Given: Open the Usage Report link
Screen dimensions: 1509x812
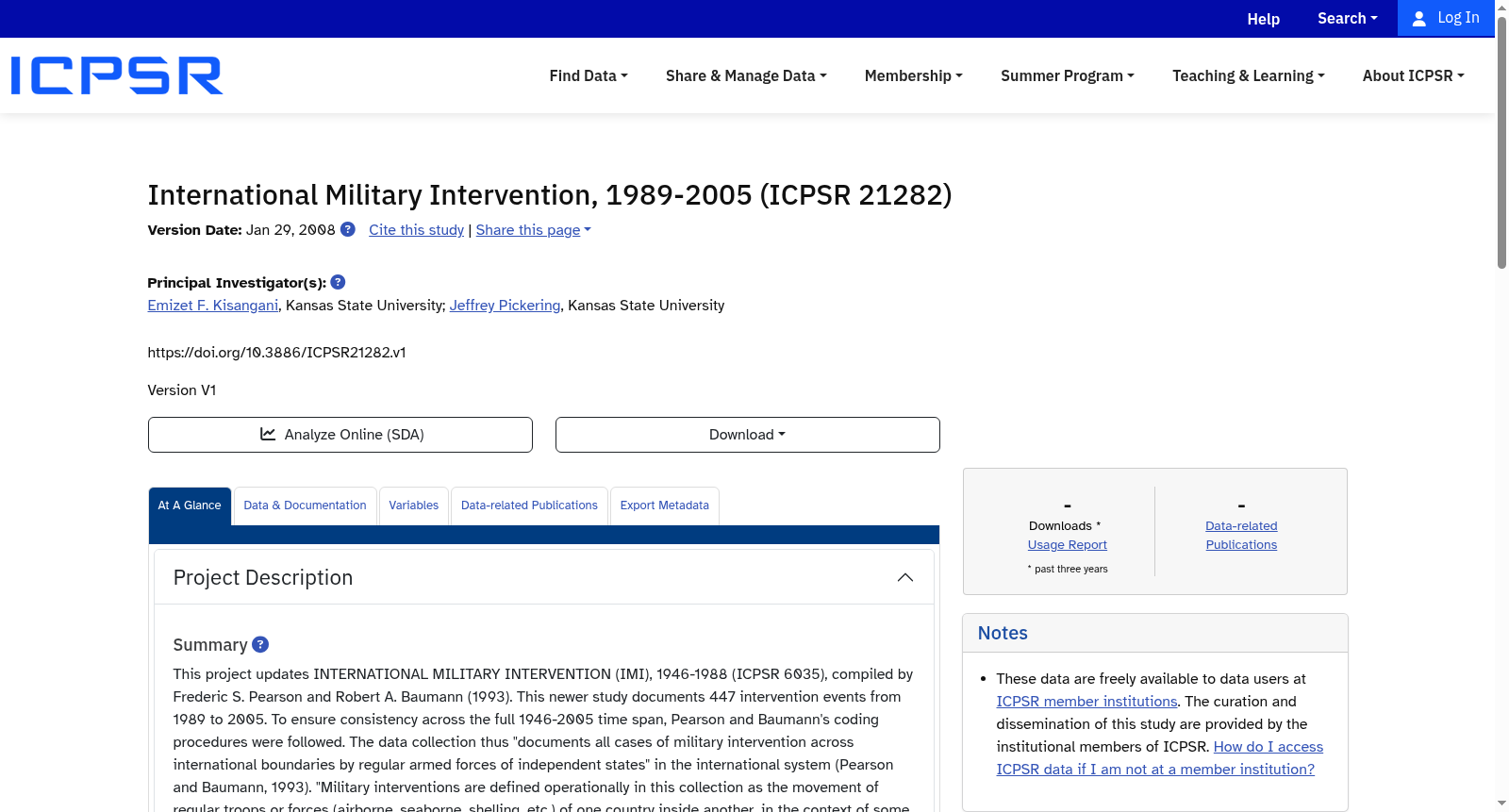Looking at the screenshot, I should 1068,545.
